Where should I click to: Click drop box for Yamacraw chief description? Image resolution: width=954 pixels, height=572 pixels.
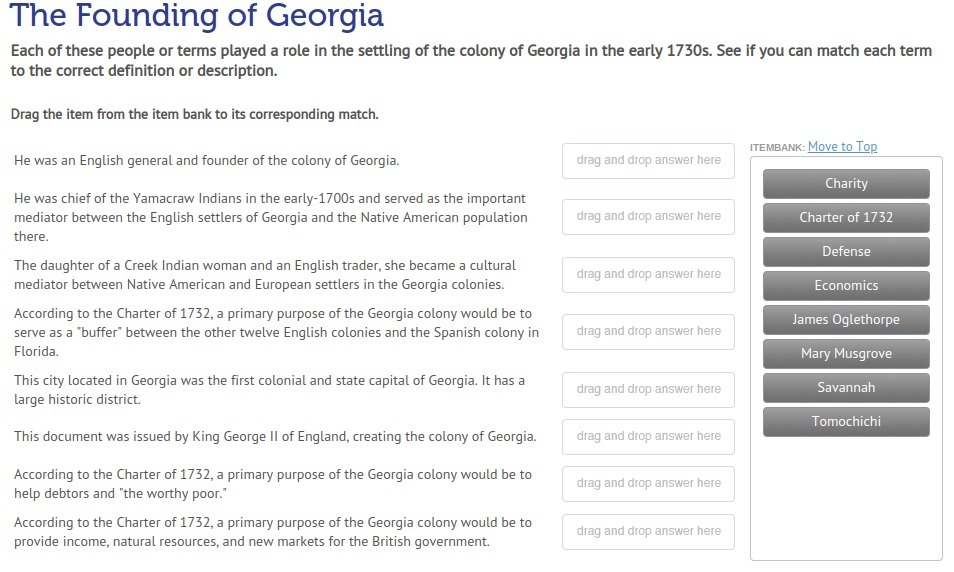pos(648,217)
